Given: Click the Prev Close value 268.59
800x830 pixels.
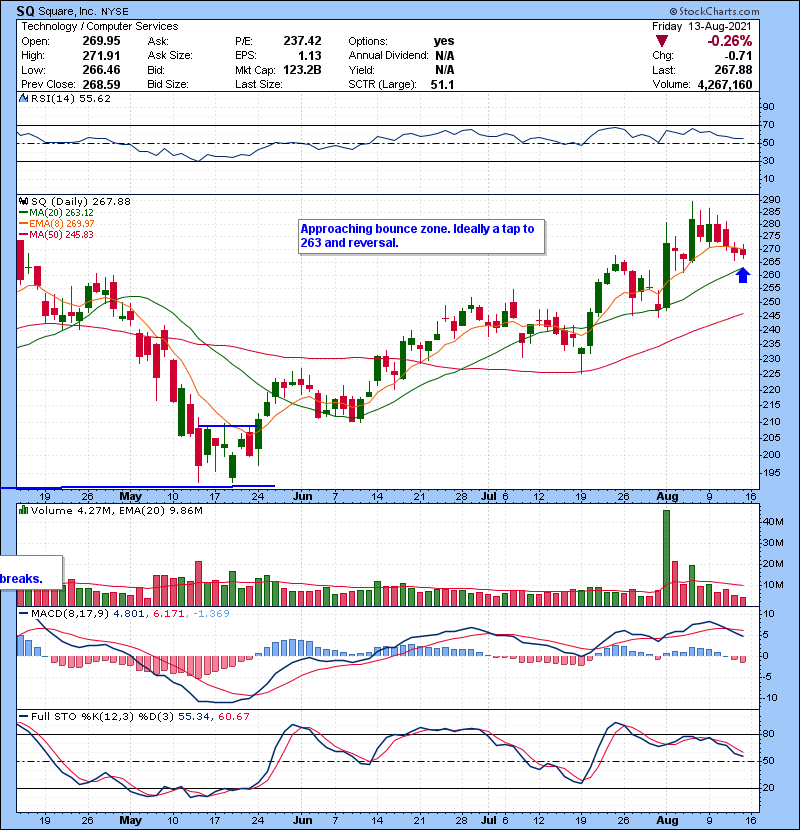Looking at the screenshot, I should click(101, 84).
